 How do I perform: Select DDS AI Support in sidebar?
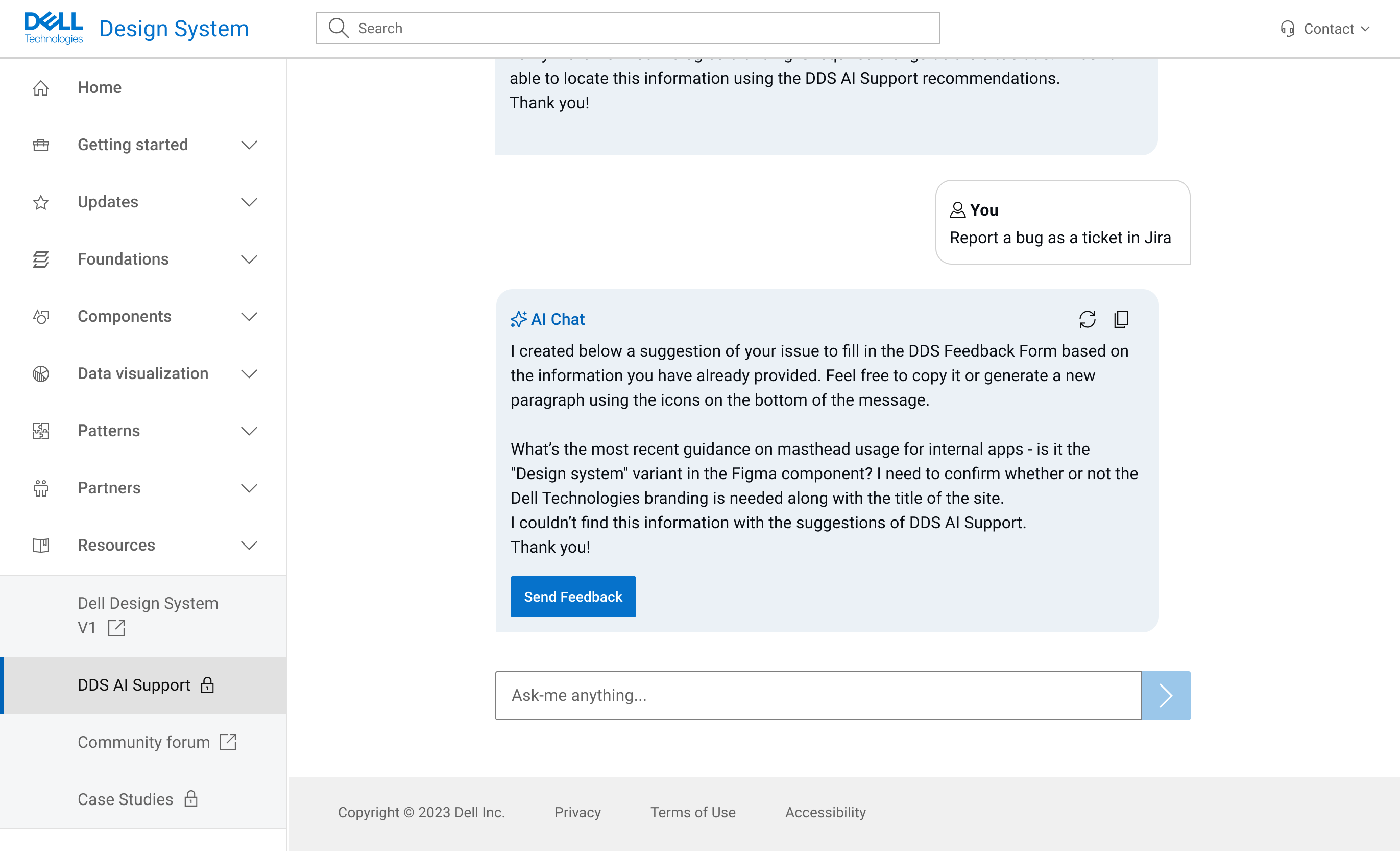134,685
